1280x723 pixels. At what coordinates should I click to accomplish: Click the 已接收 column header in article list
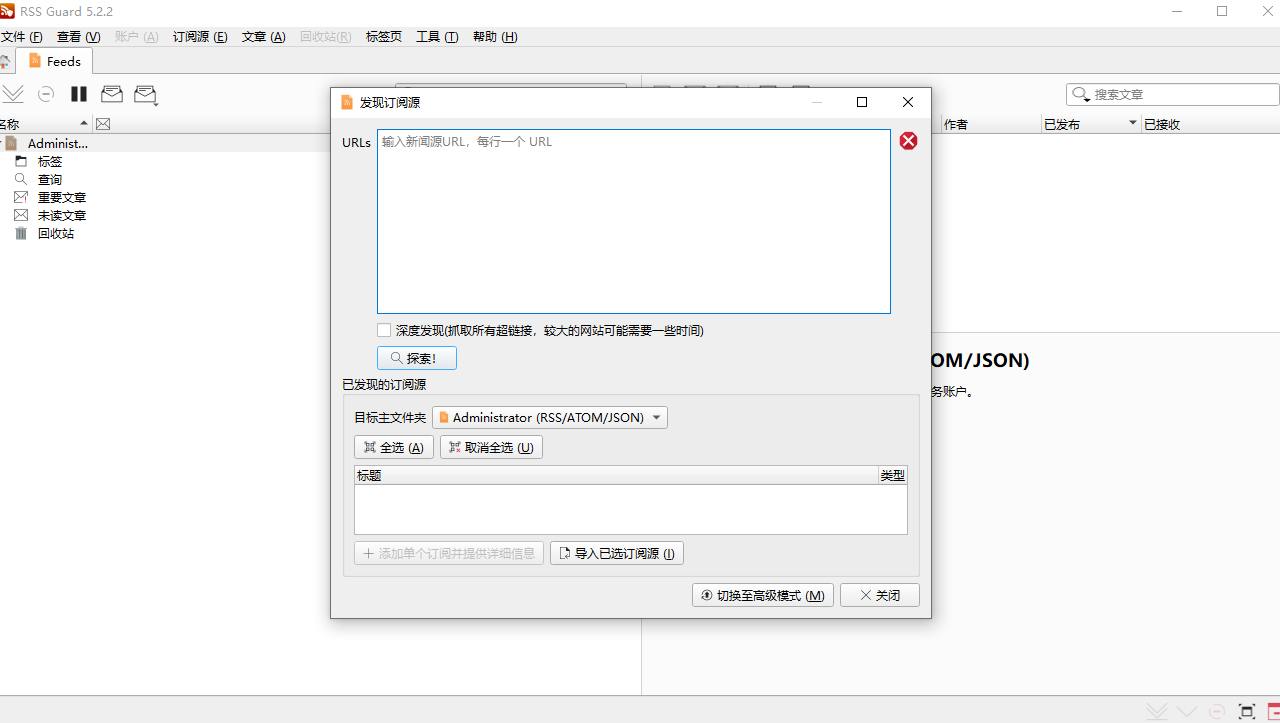click(x=1210, y=124)
